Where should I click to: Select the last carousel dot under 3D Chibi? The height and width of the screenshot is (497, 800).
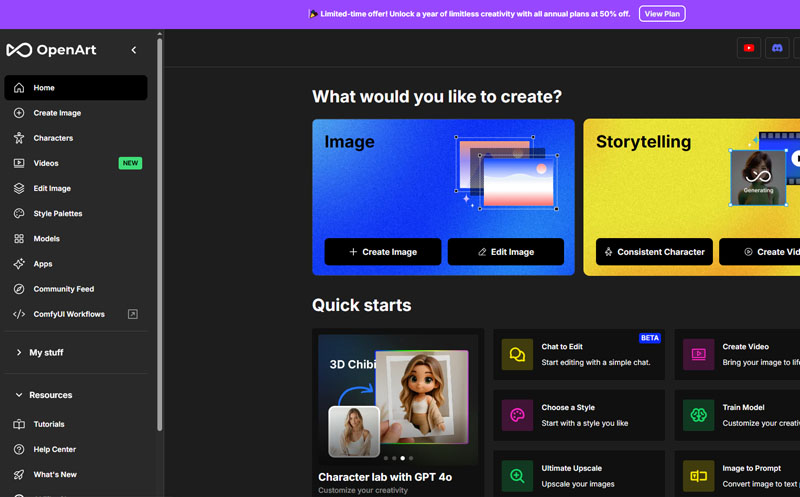click(411, 458)
